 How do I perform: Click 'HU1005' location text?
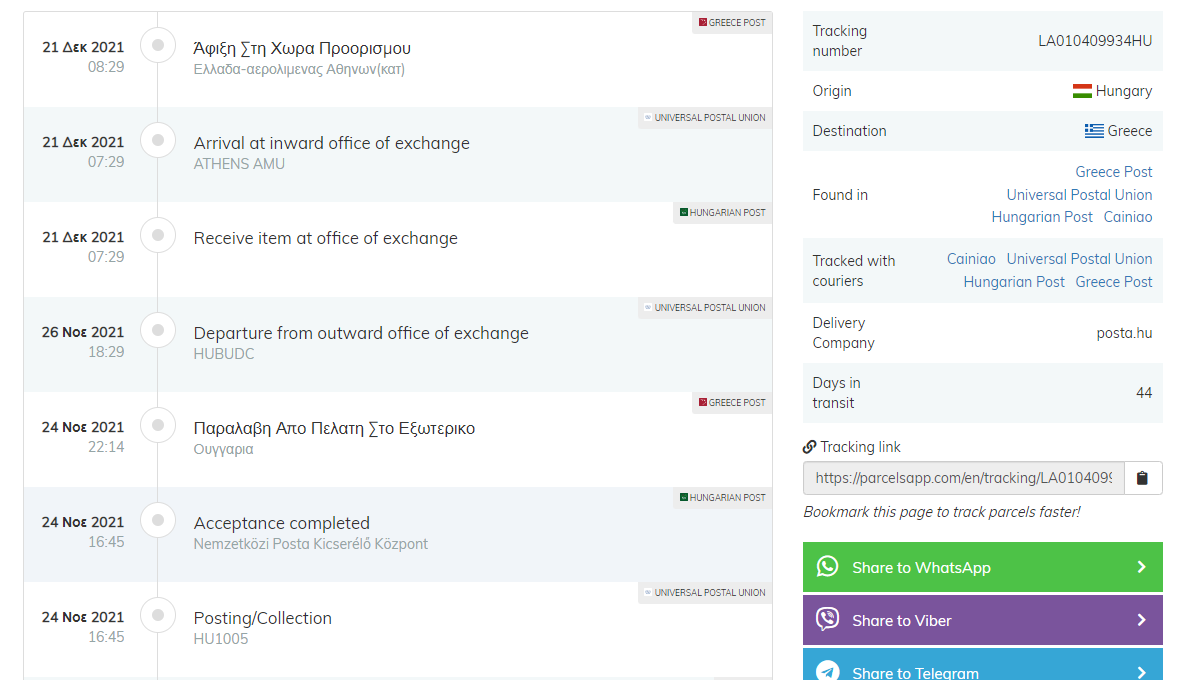220,639
